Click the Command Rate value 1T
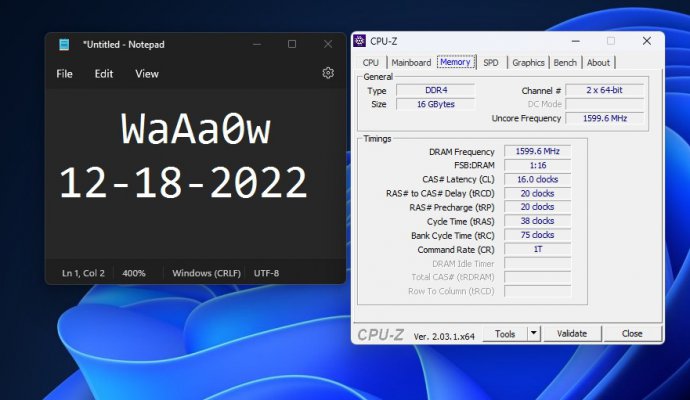Image resolution: width=690 pixels, height=400 pixels. coord(537,249)
